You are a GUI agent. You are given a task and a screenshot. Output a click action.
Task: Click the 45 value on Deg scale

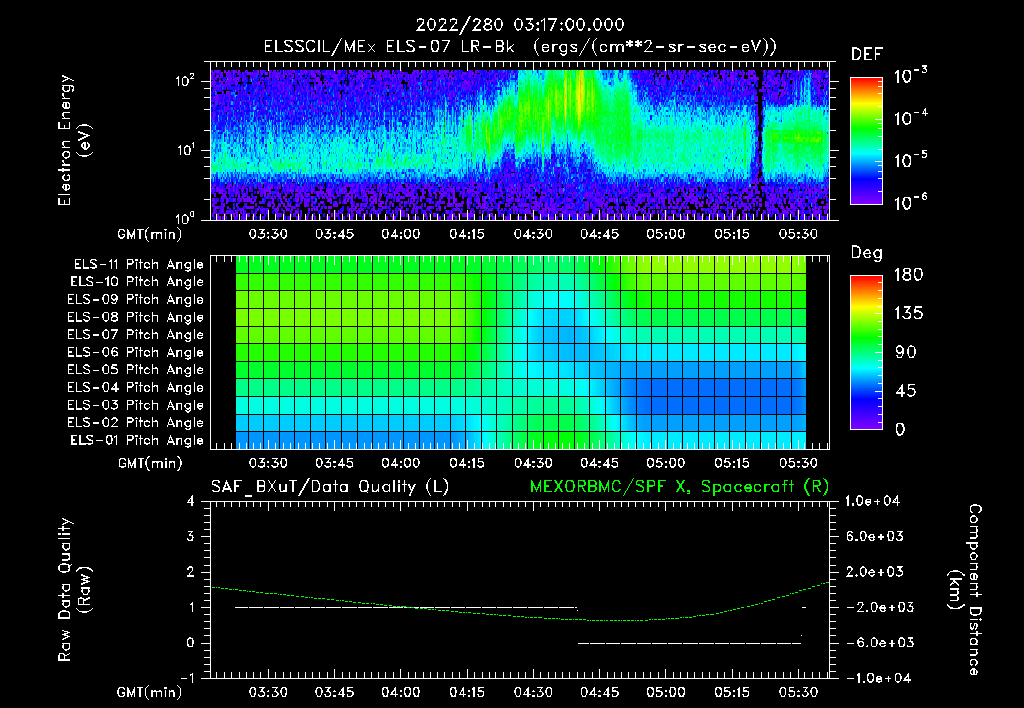coord(906,391)
